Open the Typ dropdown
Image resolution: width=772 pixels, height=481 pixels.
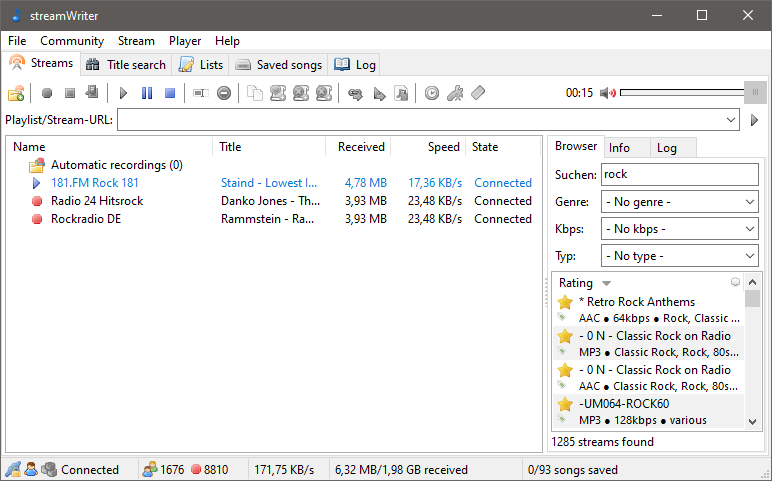pos(679,256)
